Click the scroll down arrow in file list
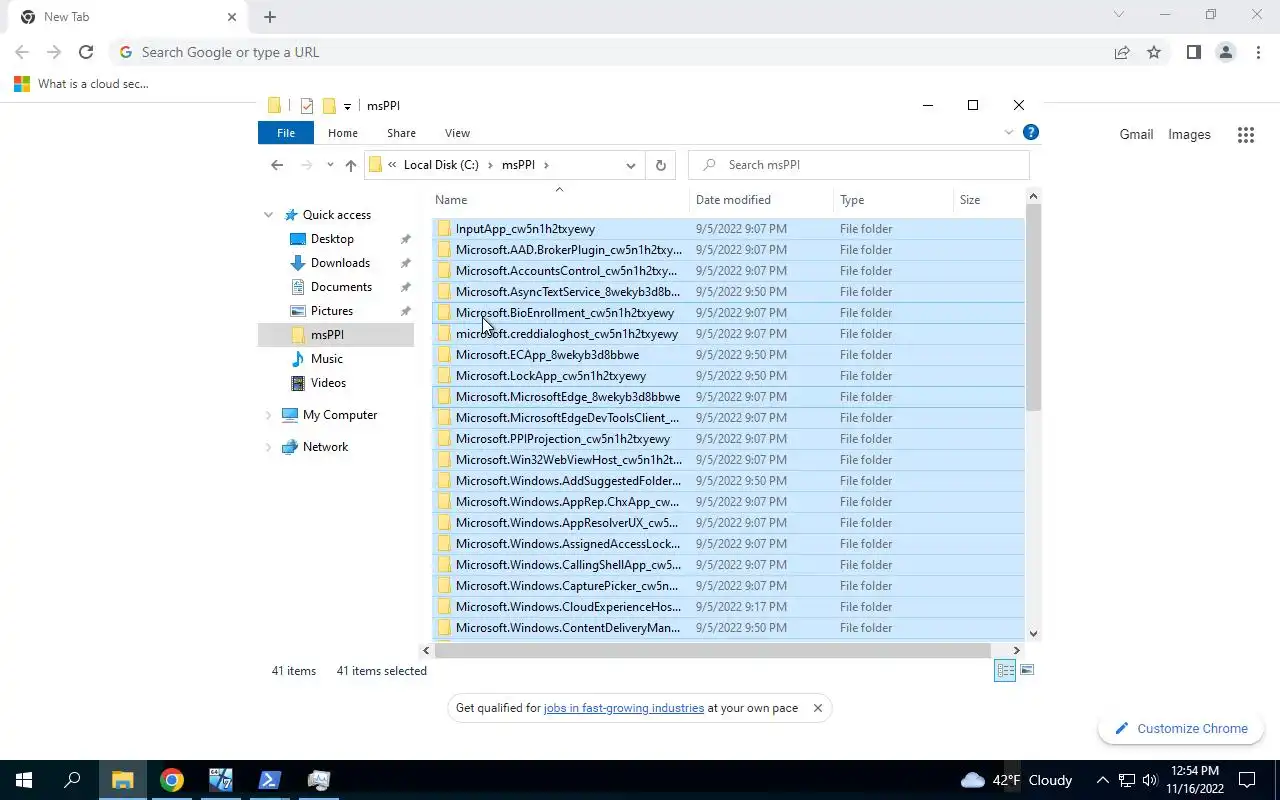 tap(1033, 633)
